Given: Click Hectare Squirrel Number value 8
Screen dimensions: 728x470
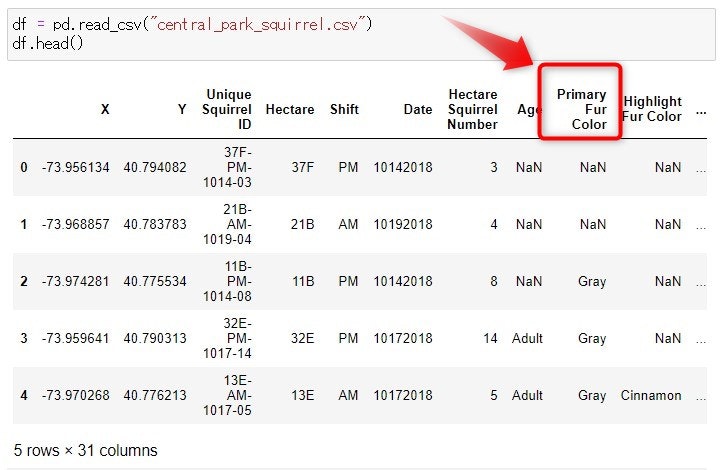Looking at the screenshot, I should tap(494, 281).
